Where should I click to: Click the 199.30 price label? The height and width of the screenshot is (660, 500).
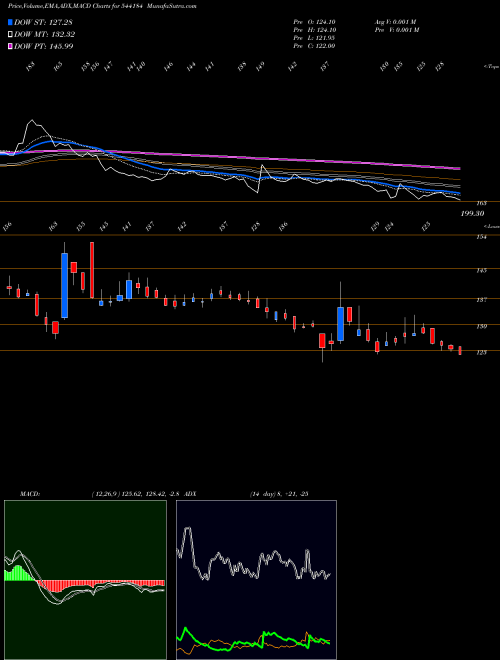(472, 214)
